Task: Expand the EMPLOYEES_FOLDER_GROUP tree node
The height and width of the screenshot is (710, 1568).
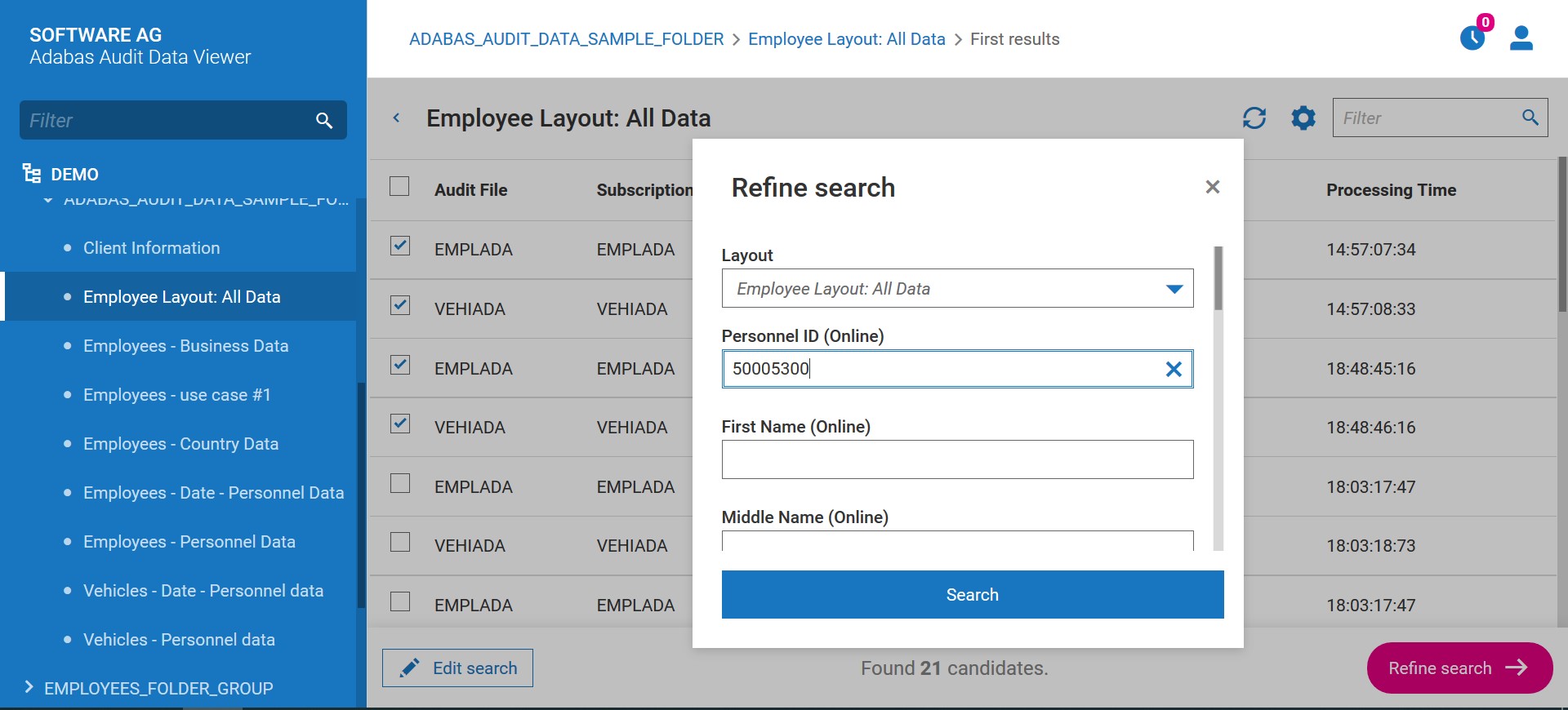Action: [x=29, y=686]
